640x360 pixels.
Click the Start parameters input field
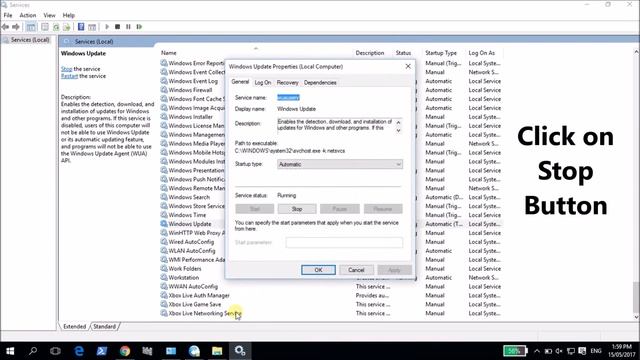[344, 242]
